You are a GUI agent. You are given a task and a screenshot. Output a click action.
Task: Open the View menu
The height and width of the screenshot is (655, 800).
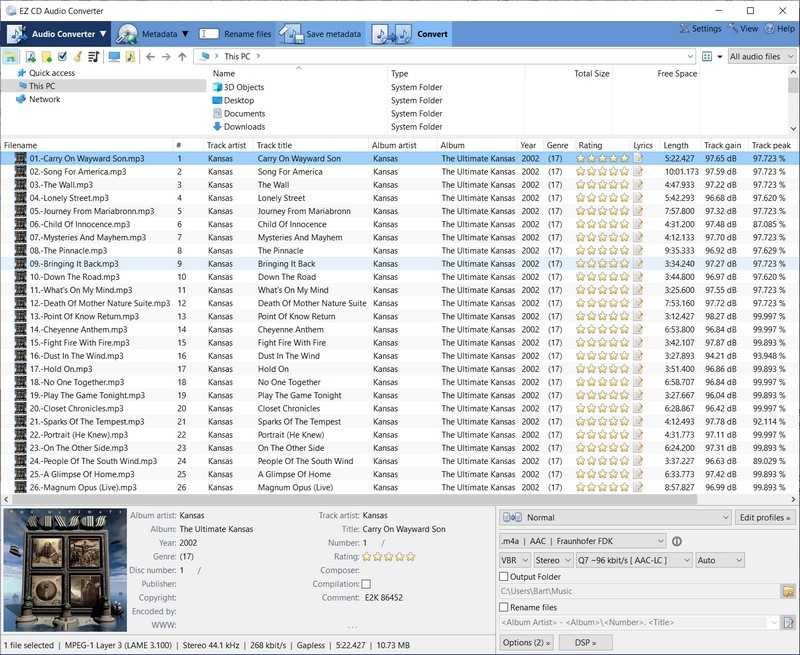743,29
